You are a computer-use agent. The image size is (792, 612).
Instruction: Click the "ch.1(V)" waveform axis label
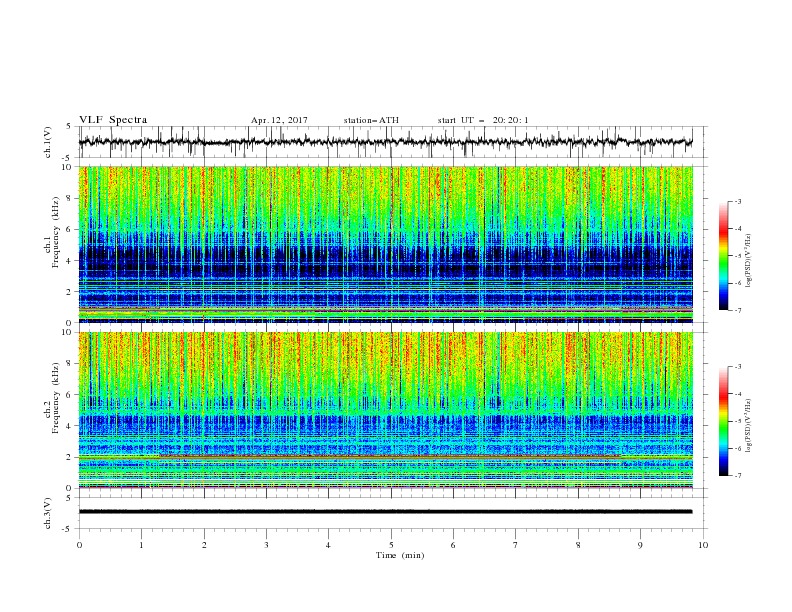coord(48,142)
